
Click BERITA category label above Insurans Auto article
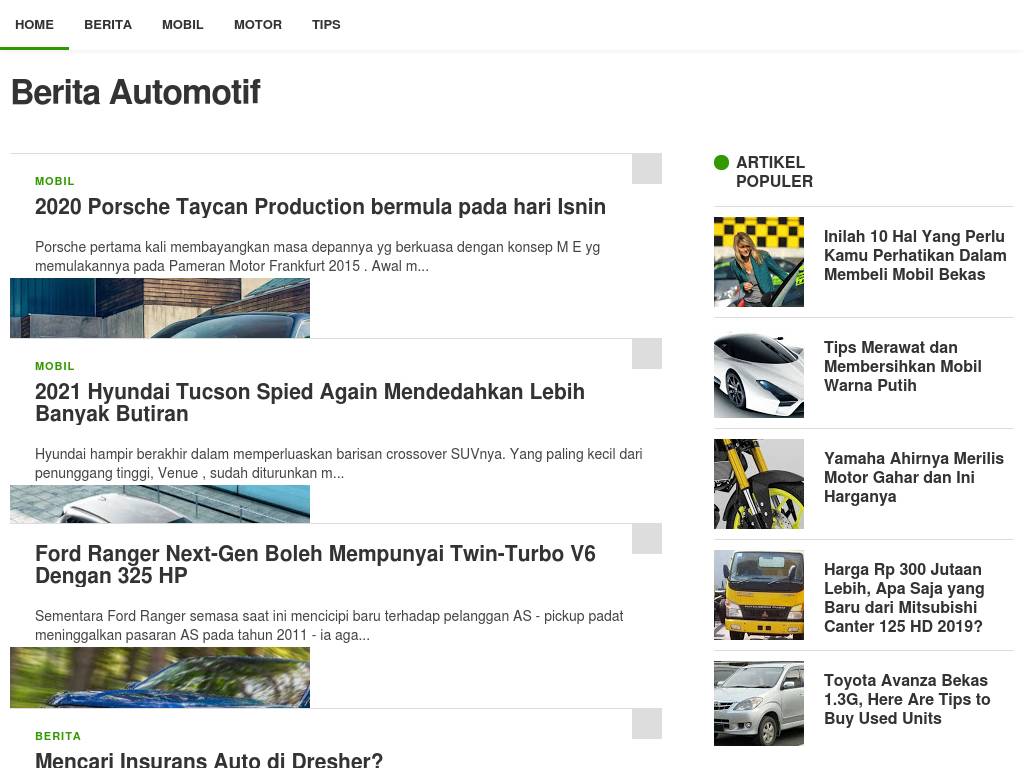58,736
